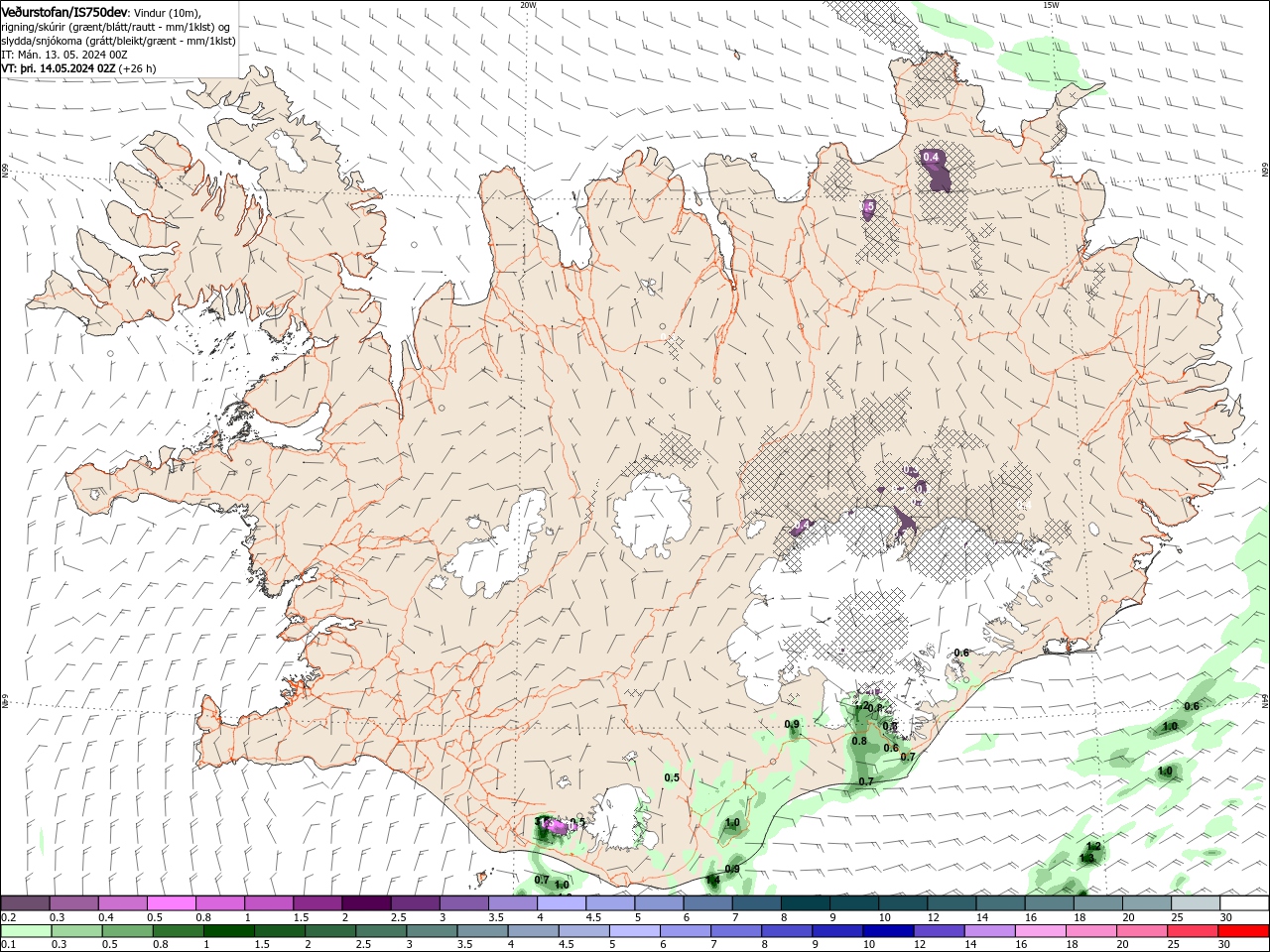
Task: Select the dark plum 0.2–0.3 snowfall swatch
Action: pyautogui.click(x=25, y=903)
